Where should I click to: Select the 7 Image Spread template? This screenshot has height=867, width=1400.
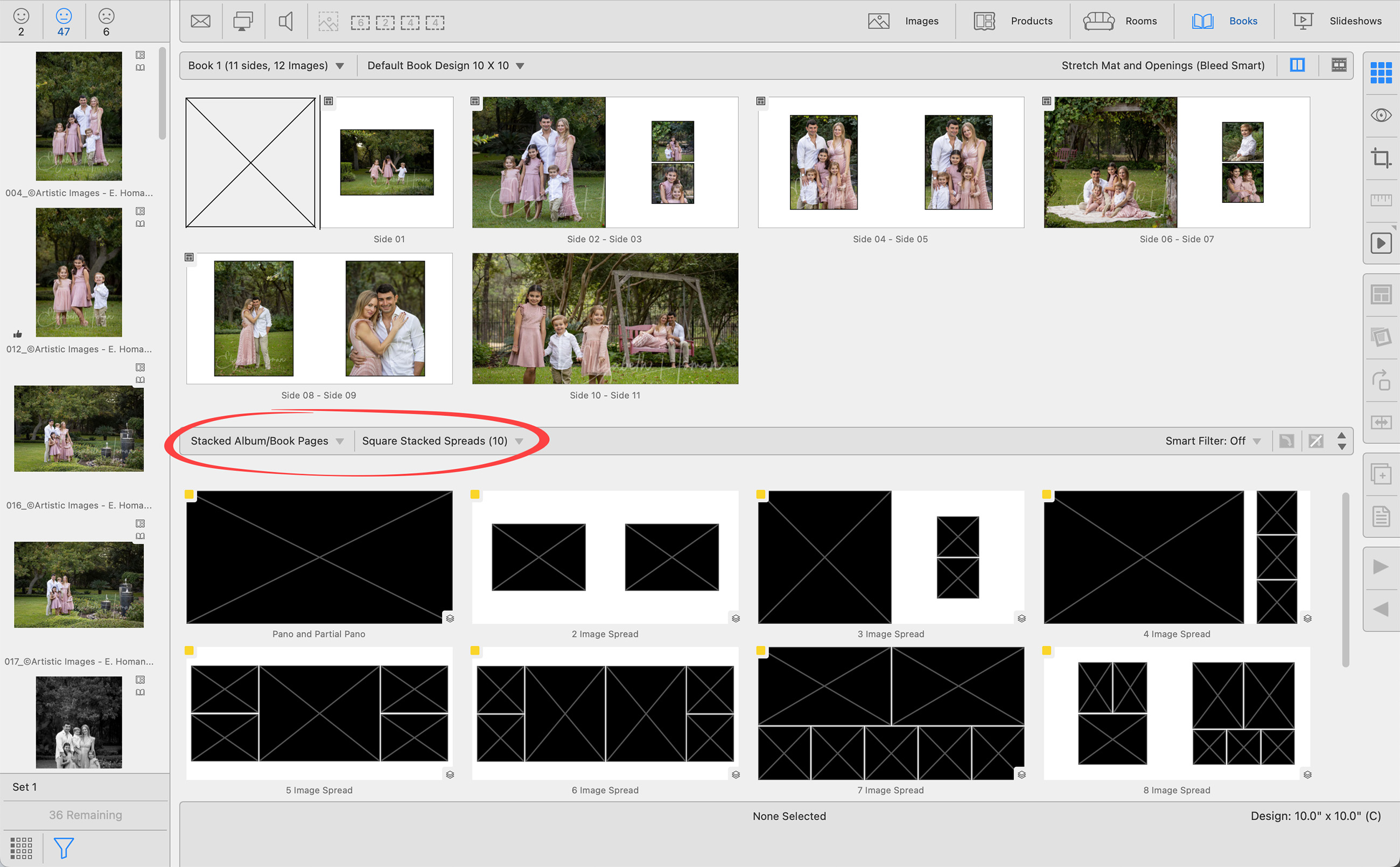(x=890, y=713)
